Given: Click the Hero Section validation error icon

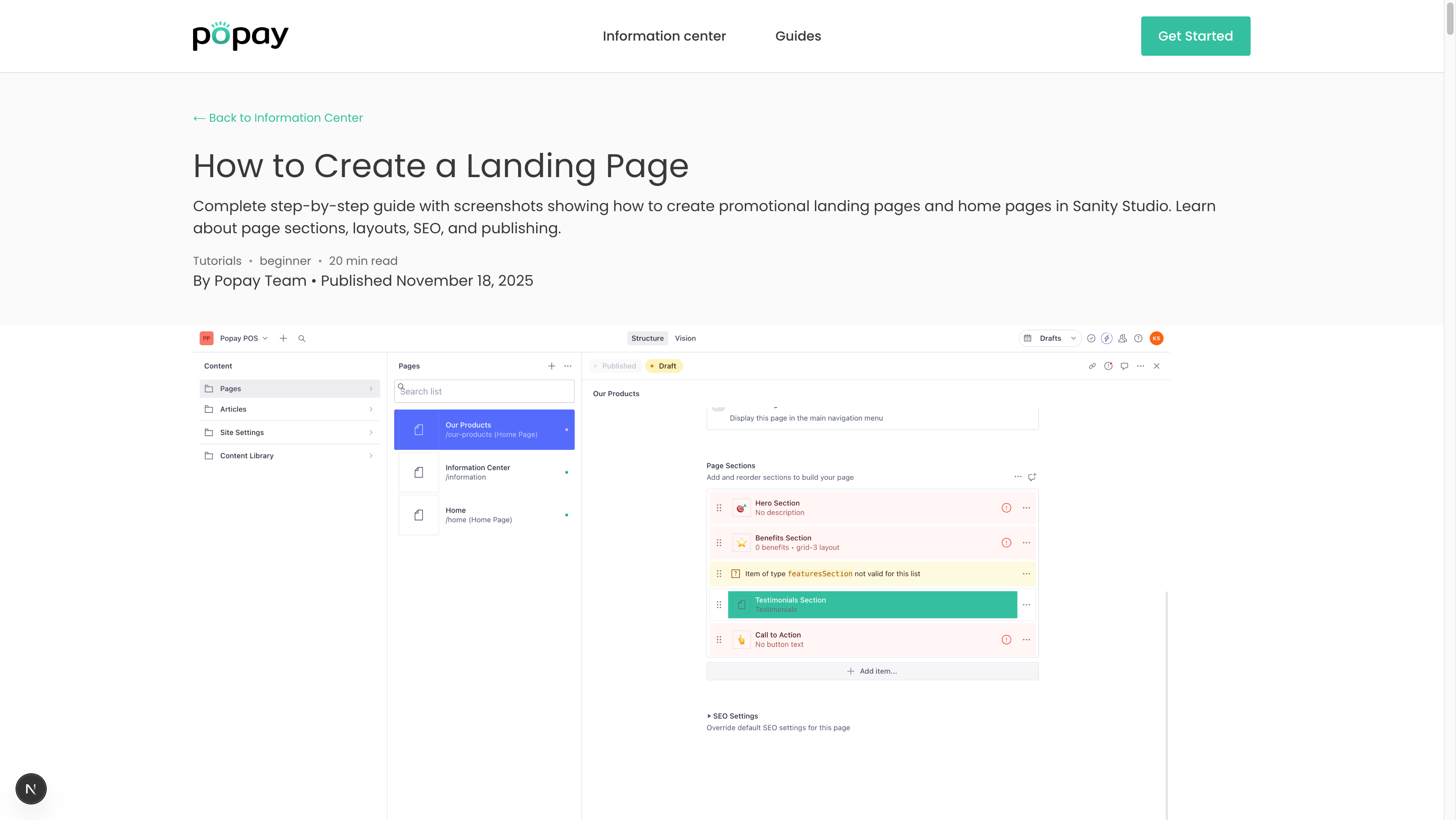Looking at the screenshot, I should [x=1006, y=508].
